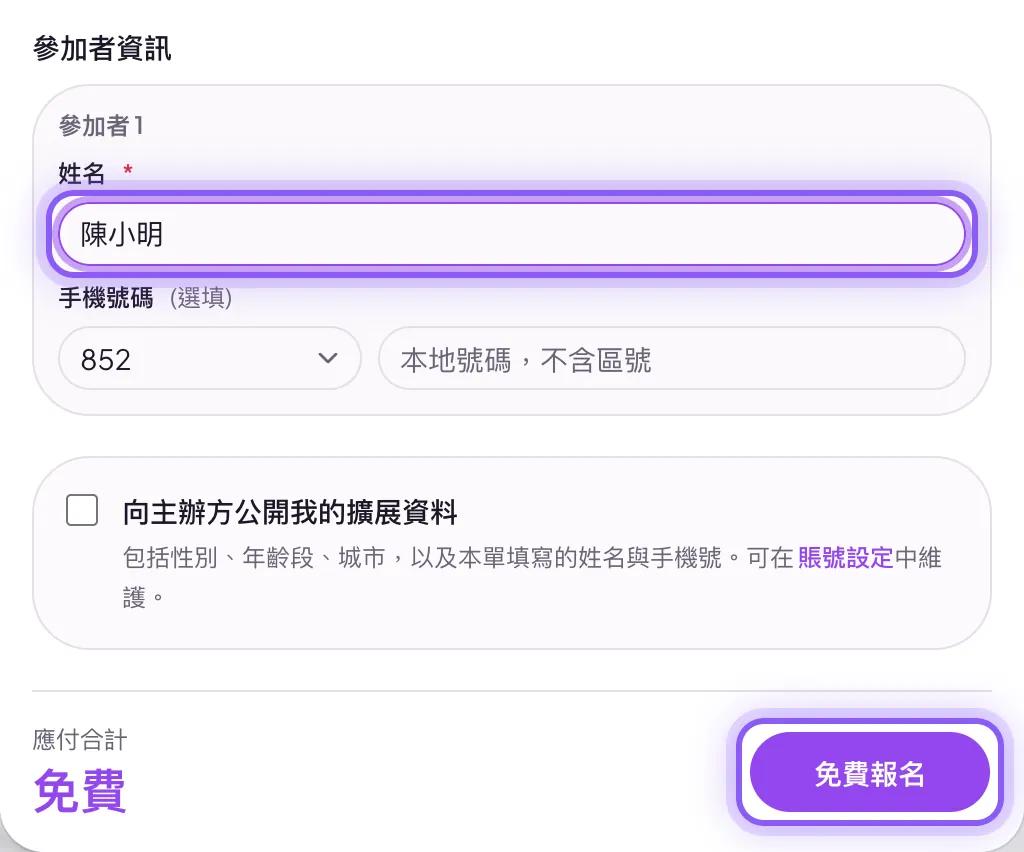Image resolution: width=1024 pixels, height=852 pixels.
Task: Open the 賬號設定 link
Action: pyautogui.click(x=845, y=558)
